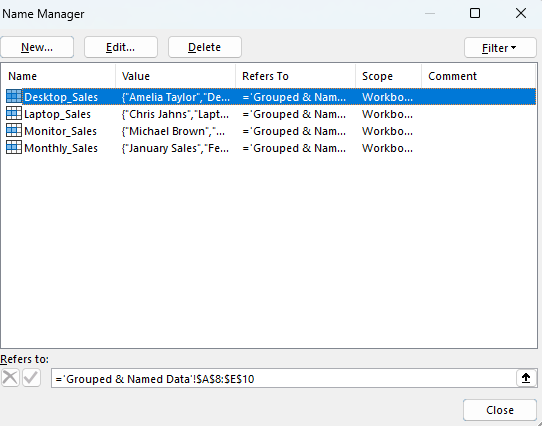542x426 pixels.
Task: Click the "Michael Brown" value cell
Action: click(x=173, y=131)
